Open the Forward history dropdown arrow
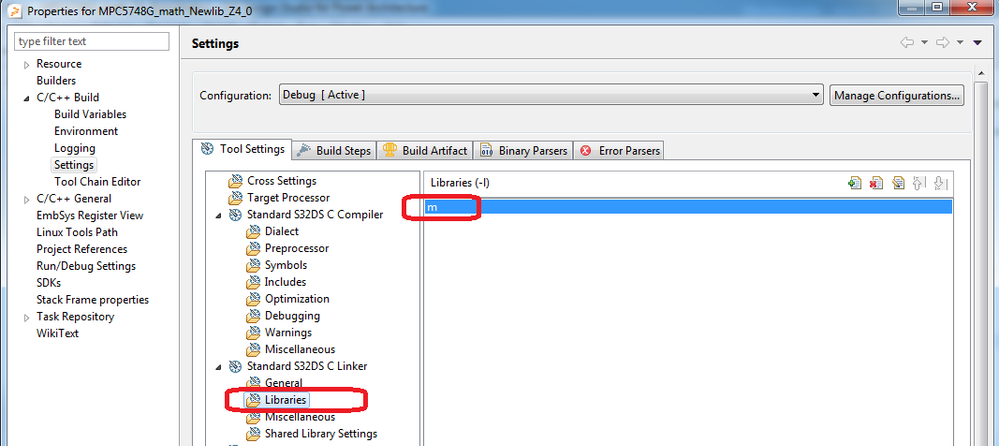The image size is (999, 446). 960,43
